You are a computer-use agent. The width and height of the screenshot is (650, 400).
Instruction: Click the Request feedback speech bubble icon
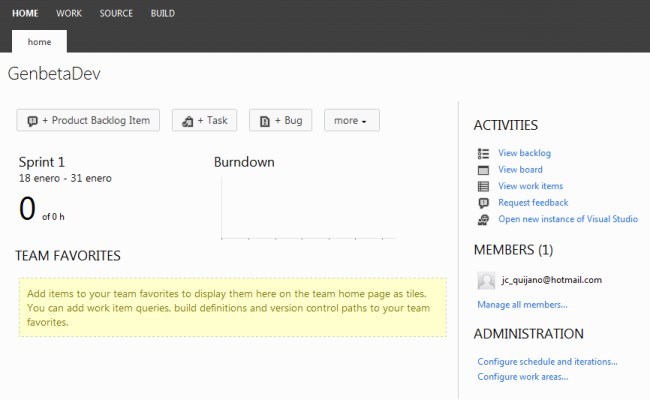pyautogui.click(x=483, y=203)
